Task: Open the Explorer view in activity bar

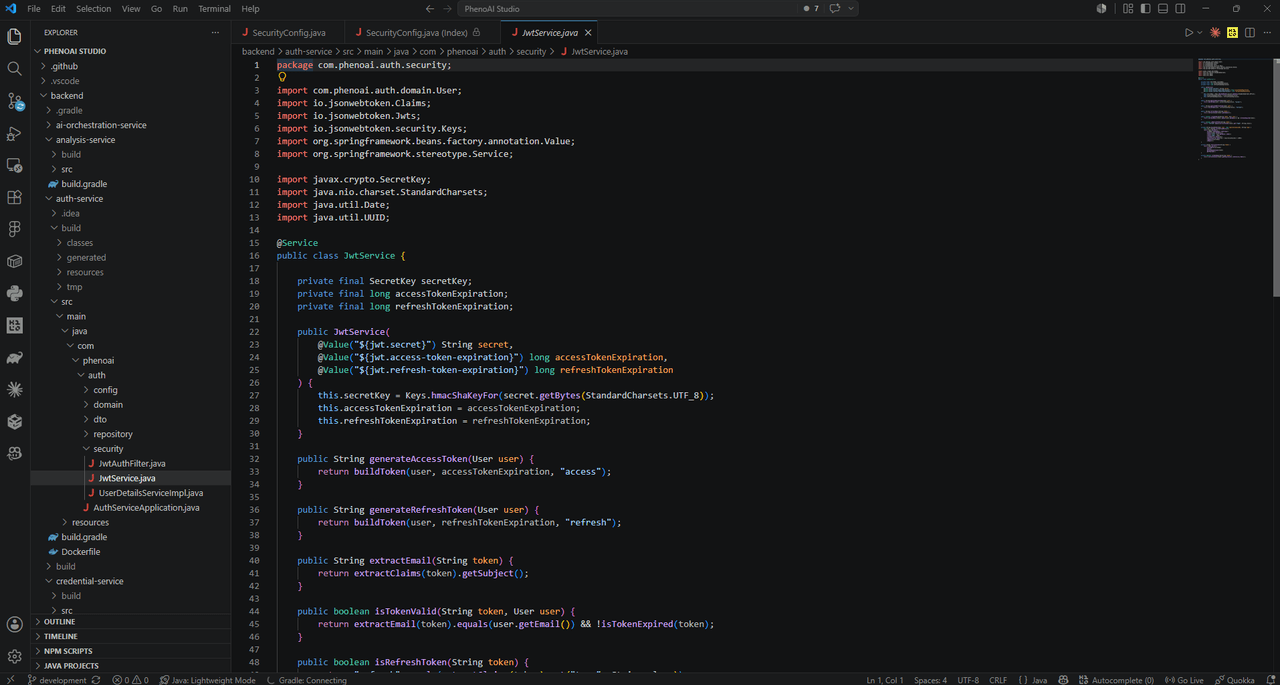Action: pos(15,37)
